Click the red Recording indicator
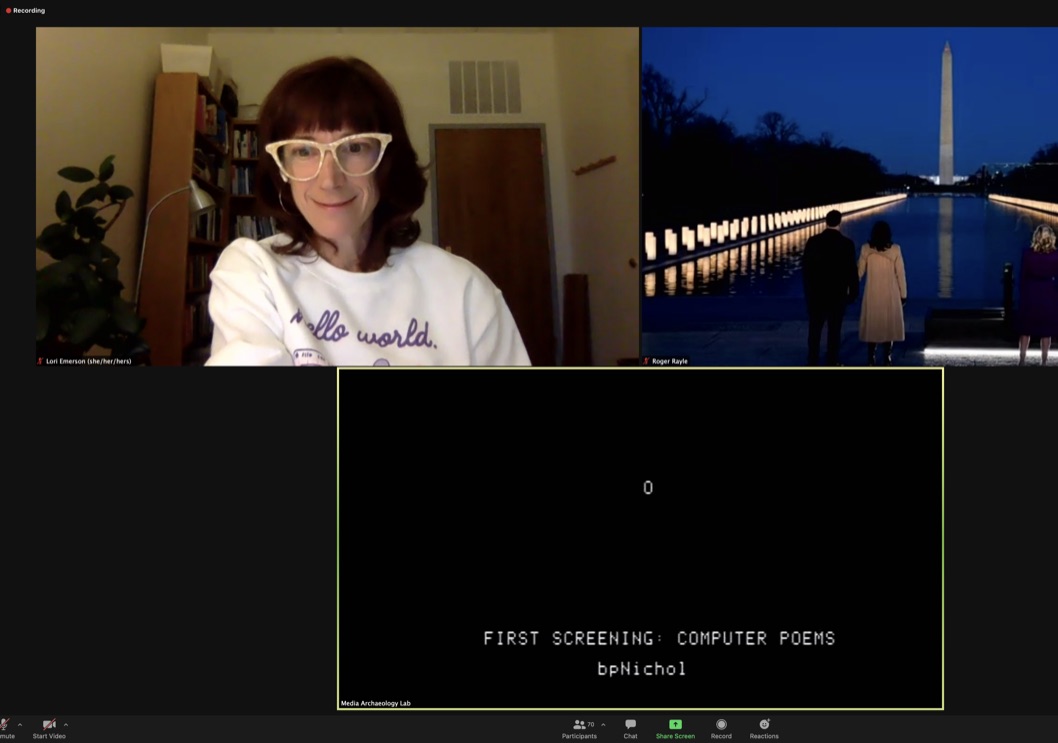Image resolution: width=1058 pixels, height=743 pixels. pos(26,10)
